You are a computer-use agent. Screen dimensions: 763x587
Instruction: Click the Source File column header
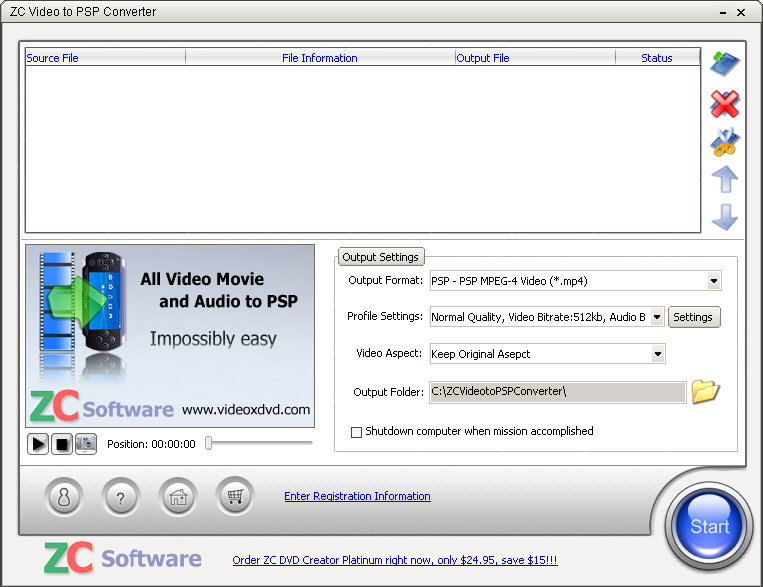pyautogui.click(x=105, y=58)
